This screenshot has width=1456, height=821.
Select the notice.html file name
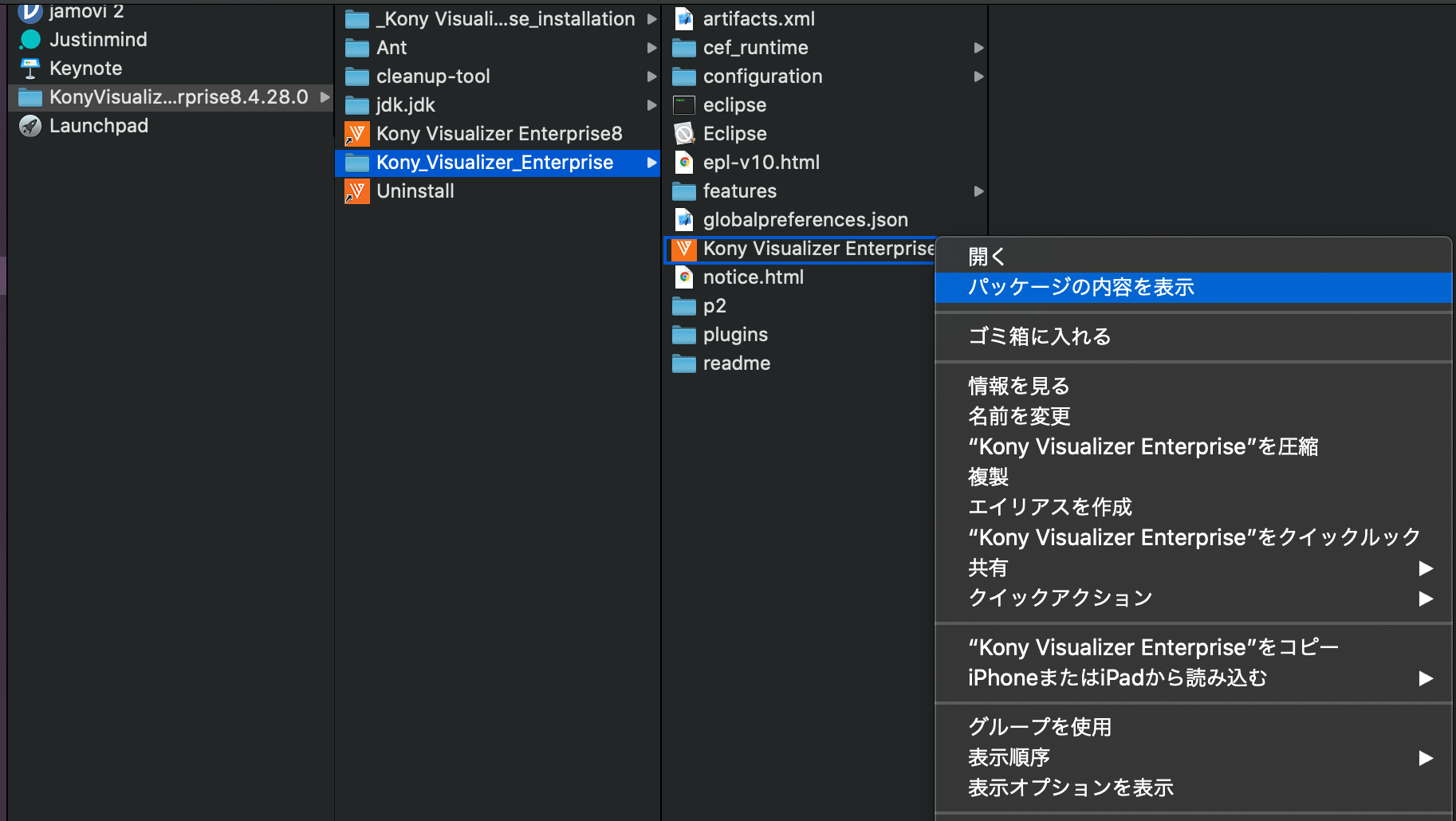tap(754, 277)
